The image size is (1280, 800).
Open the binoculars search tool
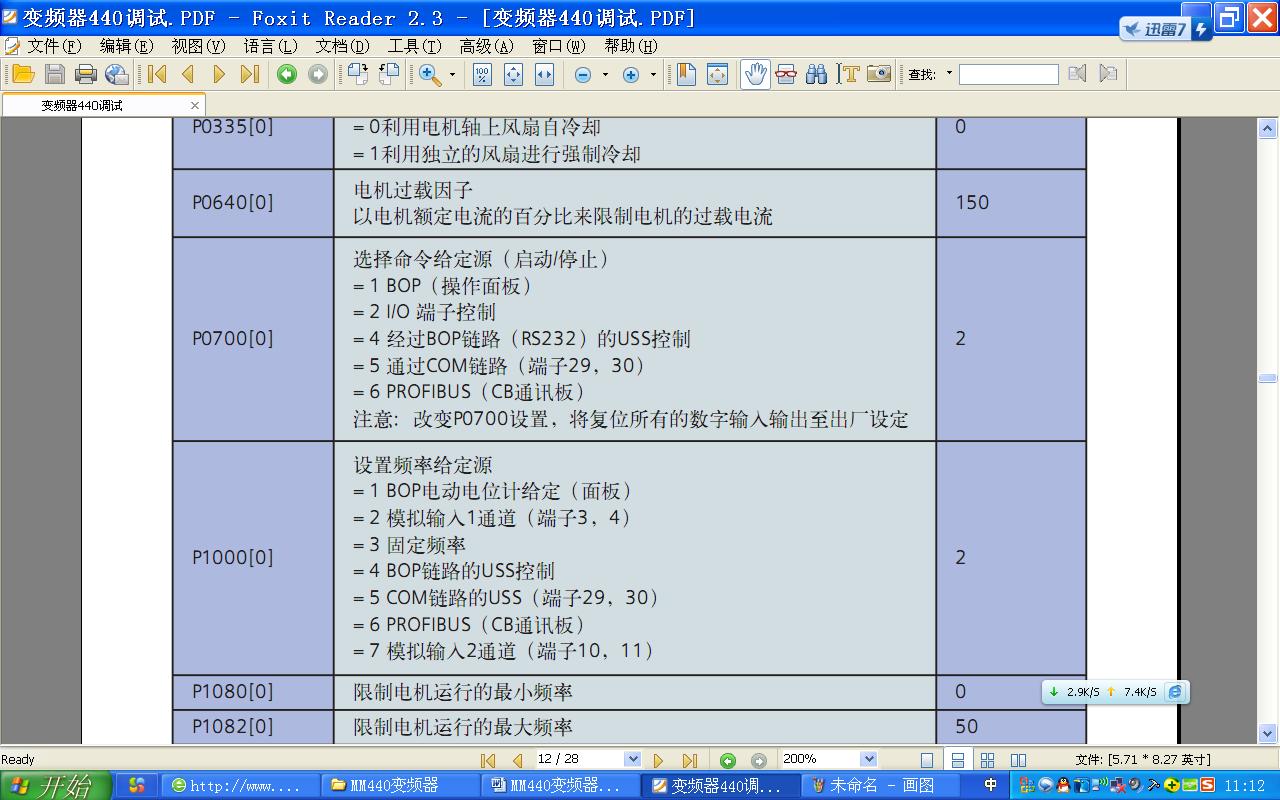click(816, 74)
